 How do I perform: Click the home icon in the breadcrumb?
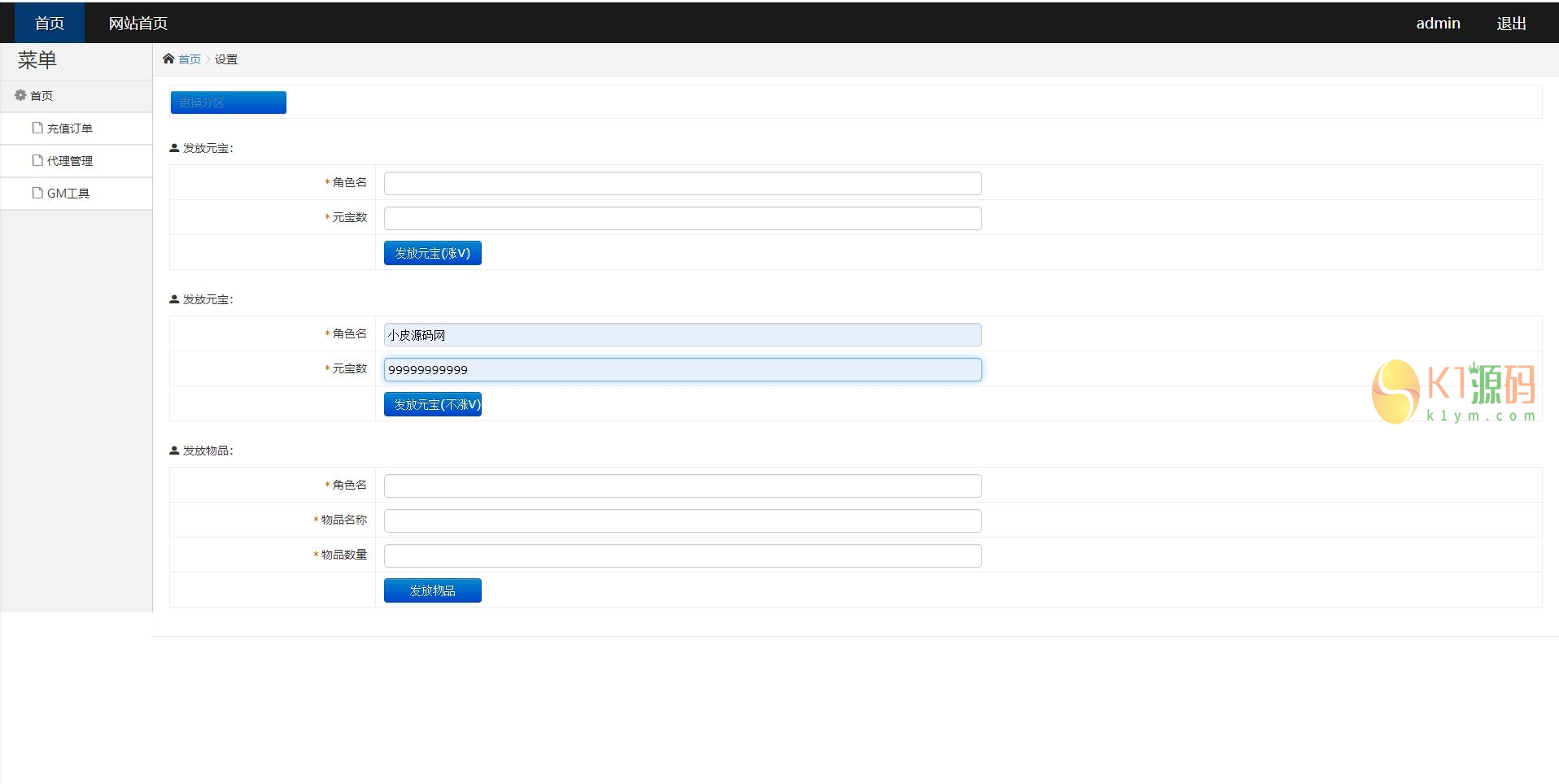pos(168,59)
